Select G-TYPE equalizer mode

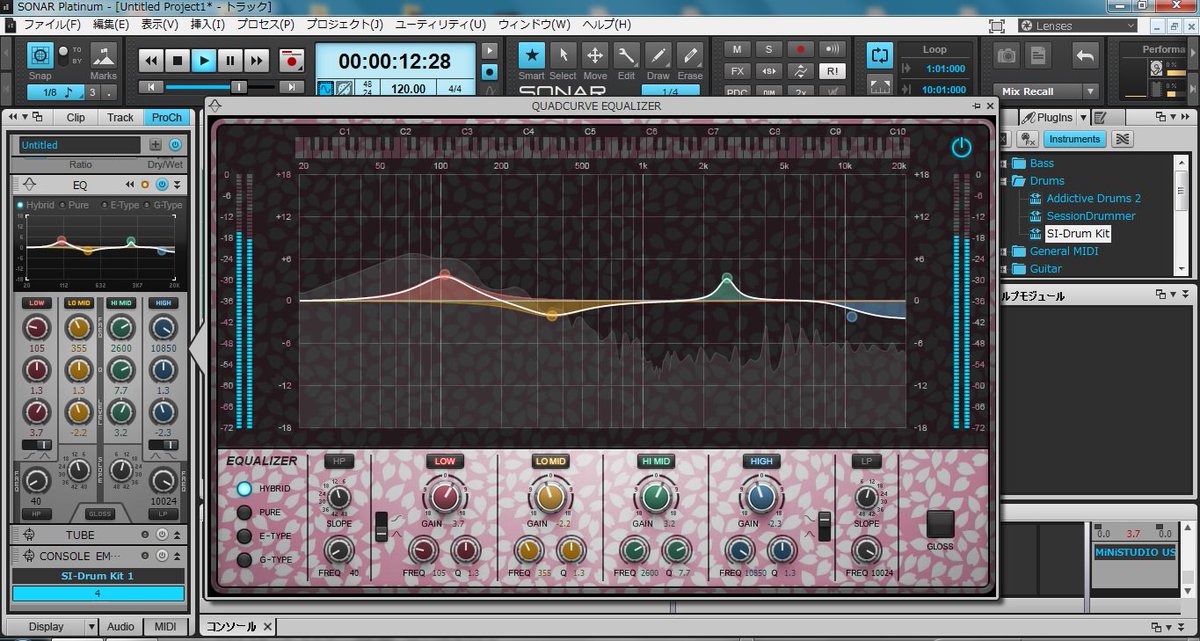tap(244, 559)
